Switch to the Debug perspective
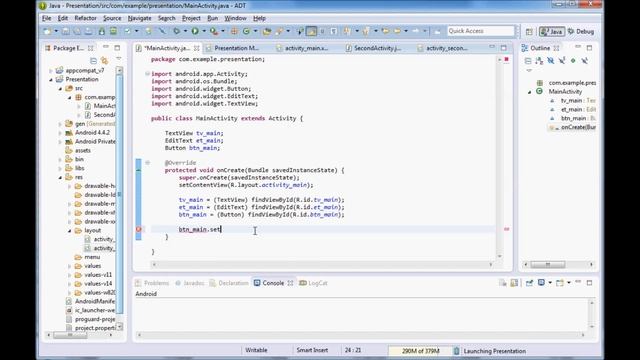Viewport: 640px width, 360px height. click(x=581, y=31)
